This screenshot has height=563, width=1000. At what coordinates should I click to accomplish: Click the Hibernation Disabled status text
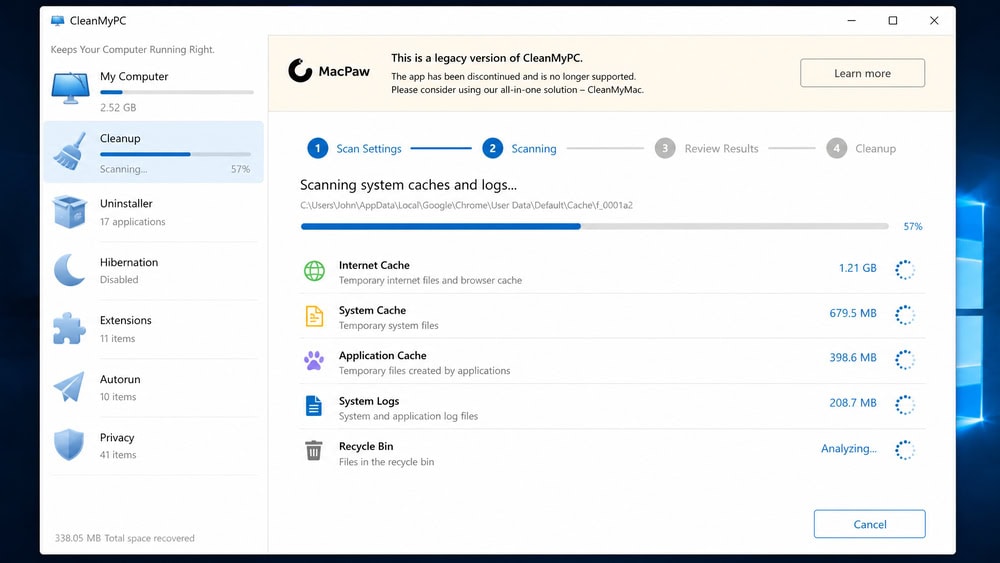(119, 280)
